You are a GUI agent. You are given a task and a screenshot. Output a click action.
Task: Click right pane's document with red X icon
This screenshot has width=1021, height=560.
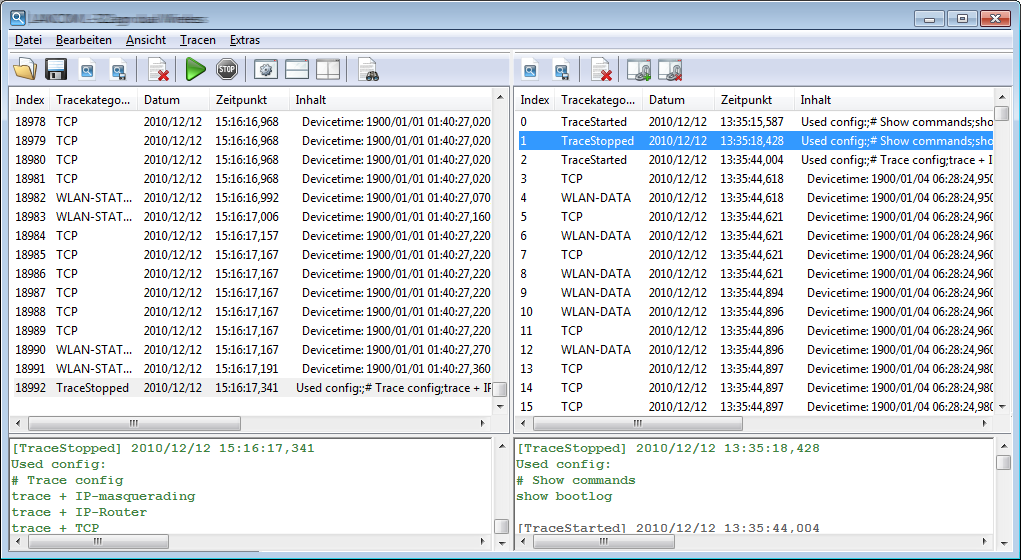[601, 69]
